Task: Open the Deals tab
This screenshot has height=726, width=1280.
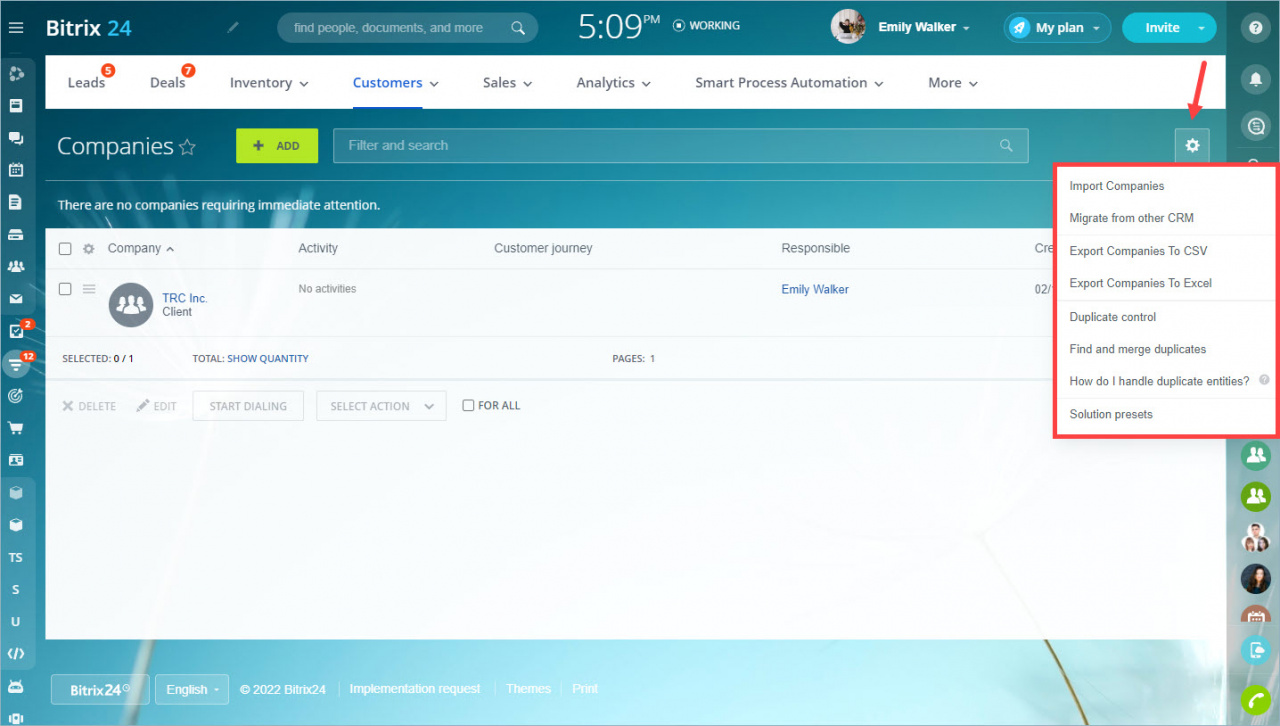Action: 168,83
